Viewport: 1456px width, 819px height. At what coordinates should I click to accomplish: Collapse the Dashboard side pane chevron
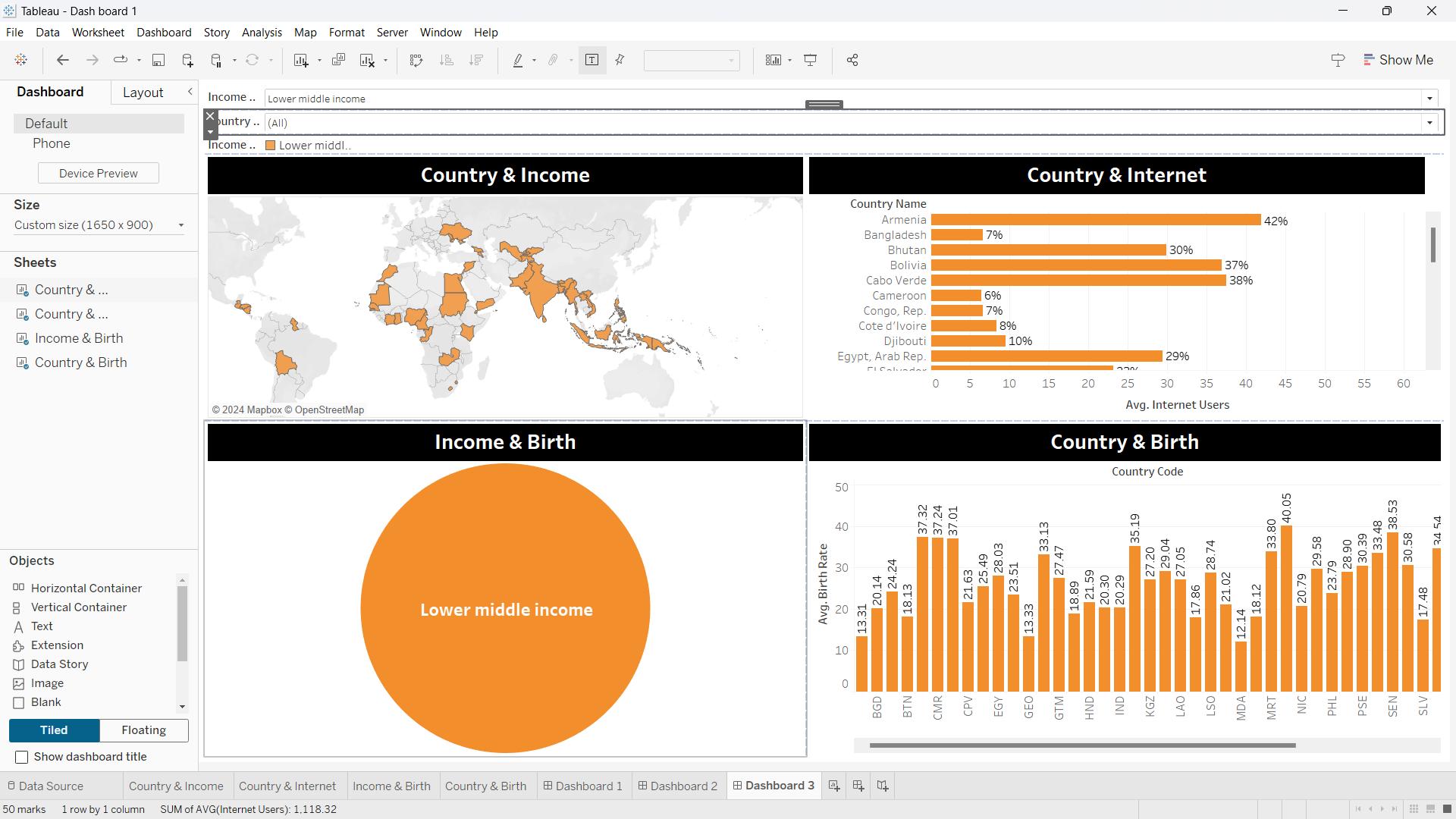190,92
